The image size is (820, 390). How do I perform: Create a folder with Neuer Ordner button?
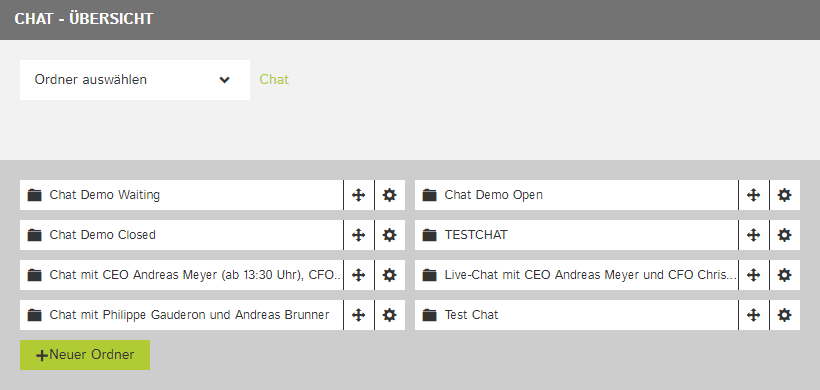point(85,355)
